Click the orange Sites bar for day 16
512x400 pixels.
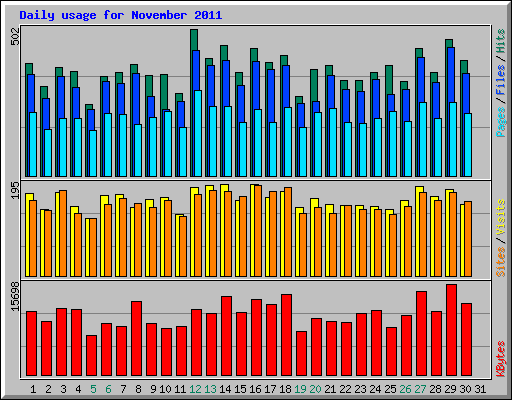[x=258, y=231]
